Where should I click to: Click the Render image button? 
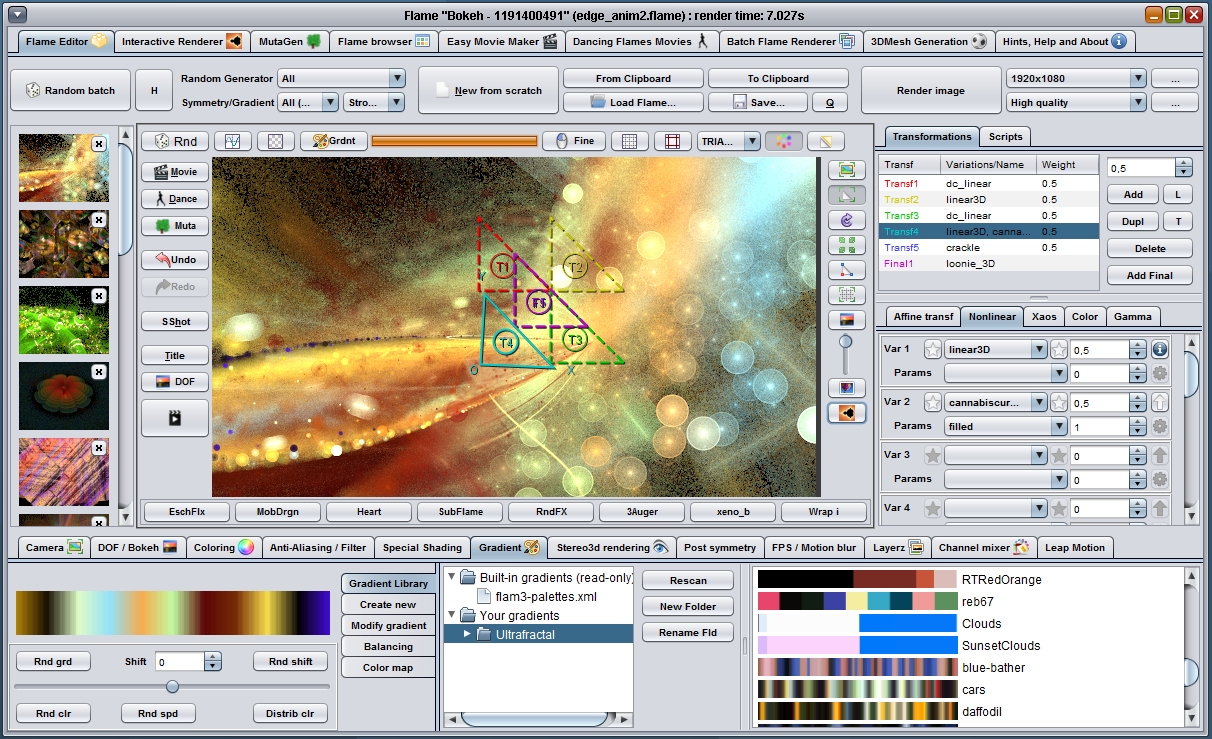pos(930,91)
